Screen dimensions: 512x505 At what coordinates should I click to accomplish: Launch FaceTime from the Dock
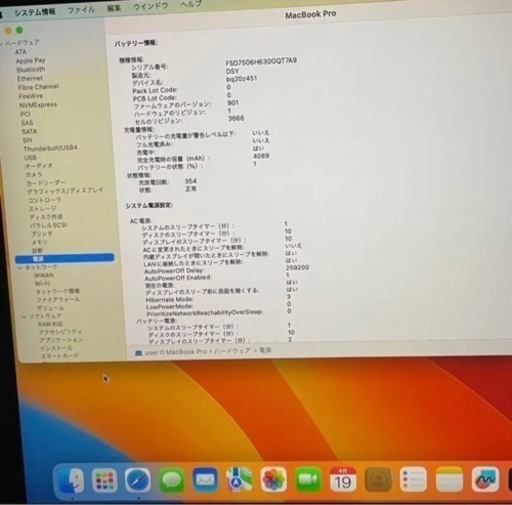(x=308, y=479)
